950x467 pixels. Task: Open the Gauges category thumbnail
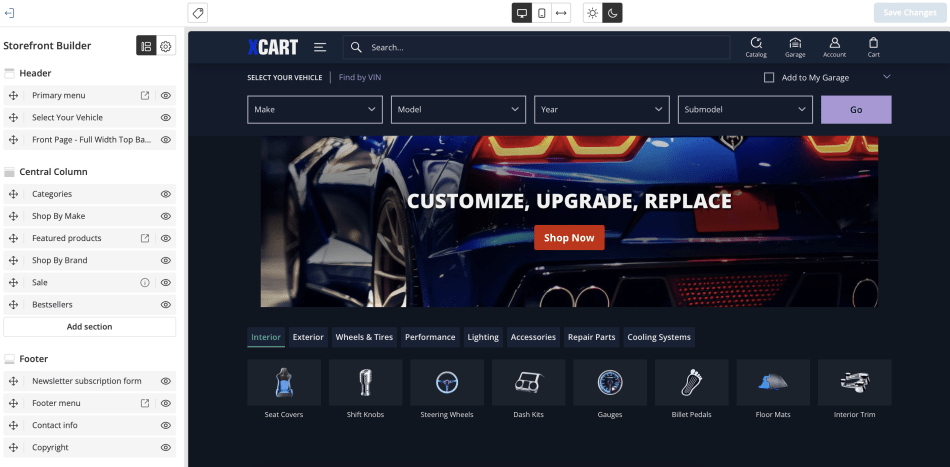click(610, 382)
